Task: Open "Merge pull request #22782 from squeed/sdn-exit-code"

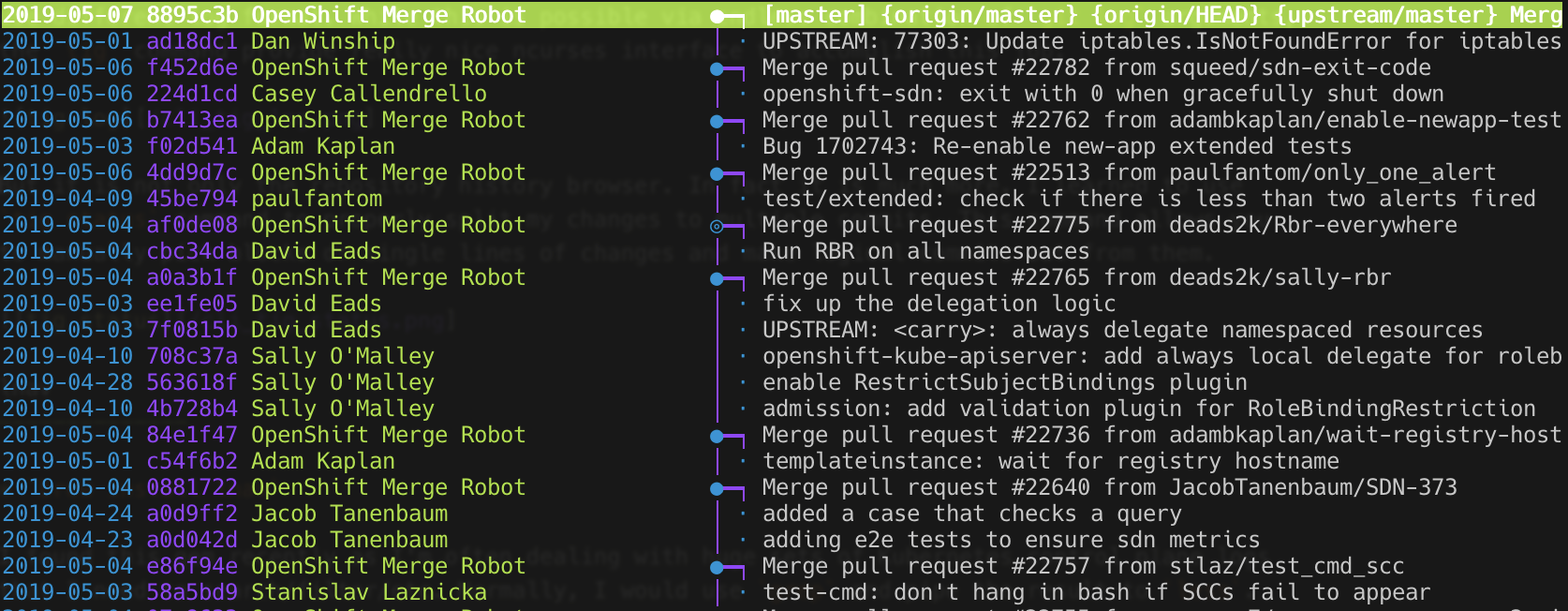Action: pos(1097,67)
